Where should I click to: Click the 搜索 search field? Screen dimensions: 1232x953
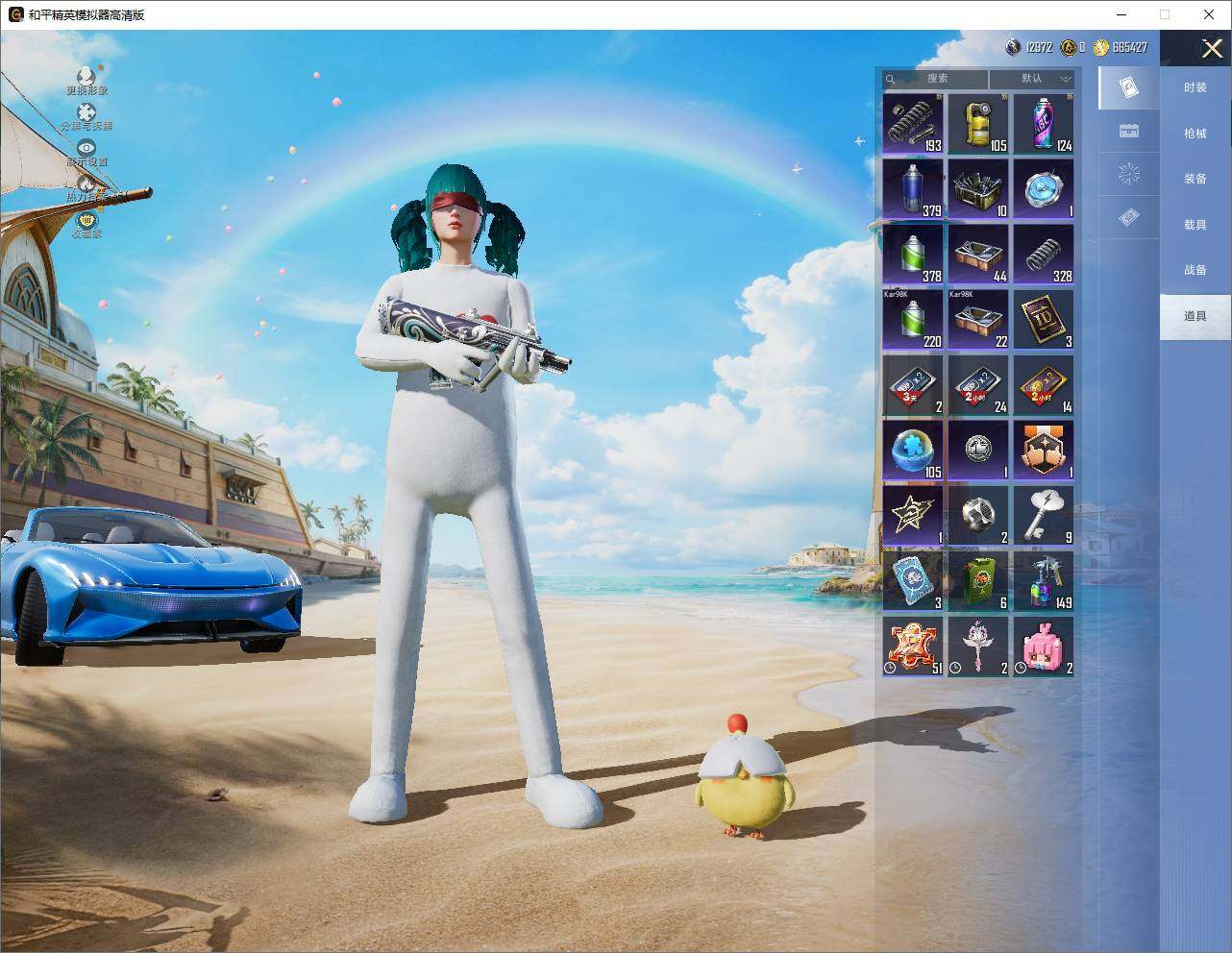point(935,79)
